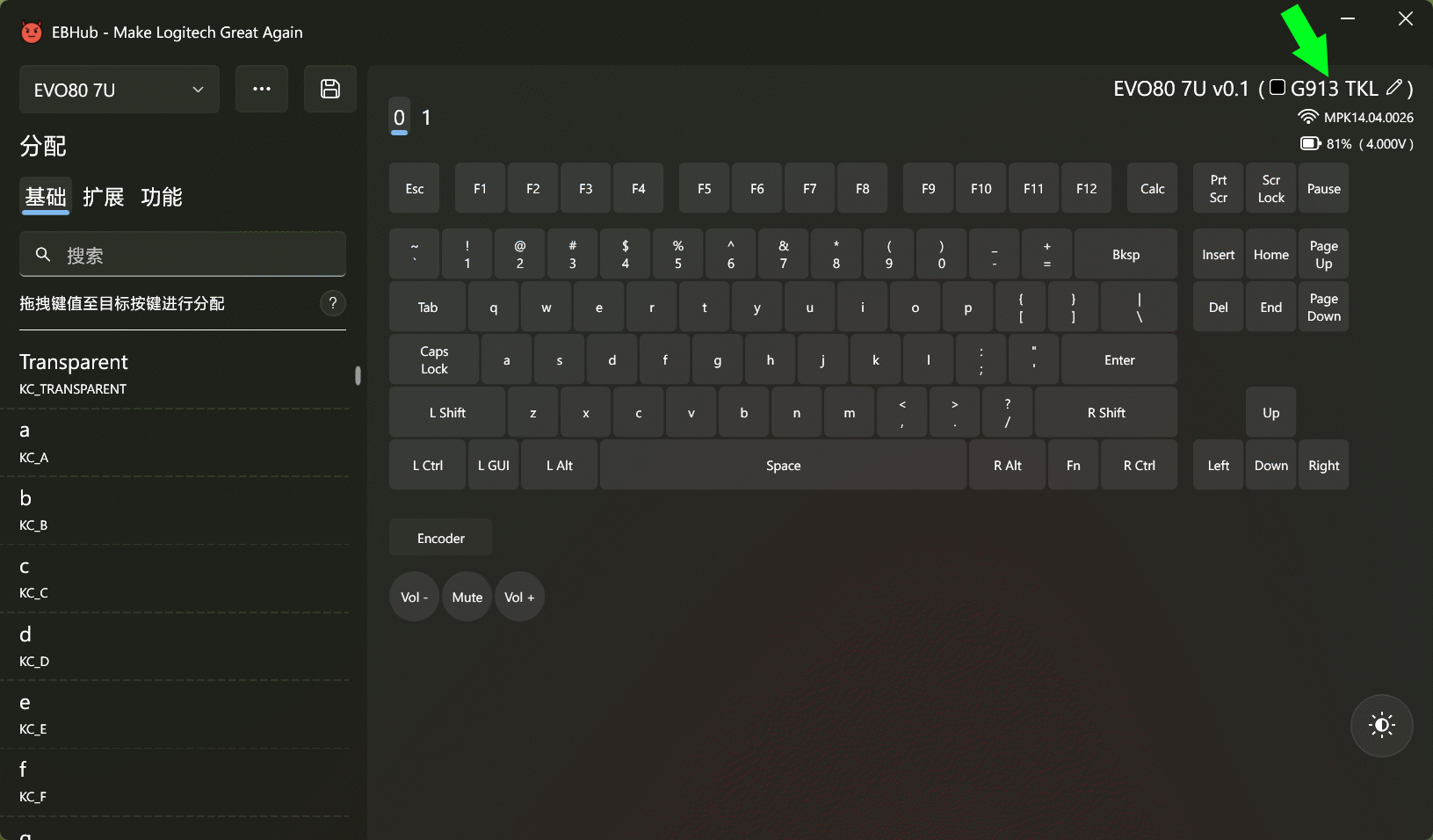Switch to layer 1 tab

click(x=426, y=118)
